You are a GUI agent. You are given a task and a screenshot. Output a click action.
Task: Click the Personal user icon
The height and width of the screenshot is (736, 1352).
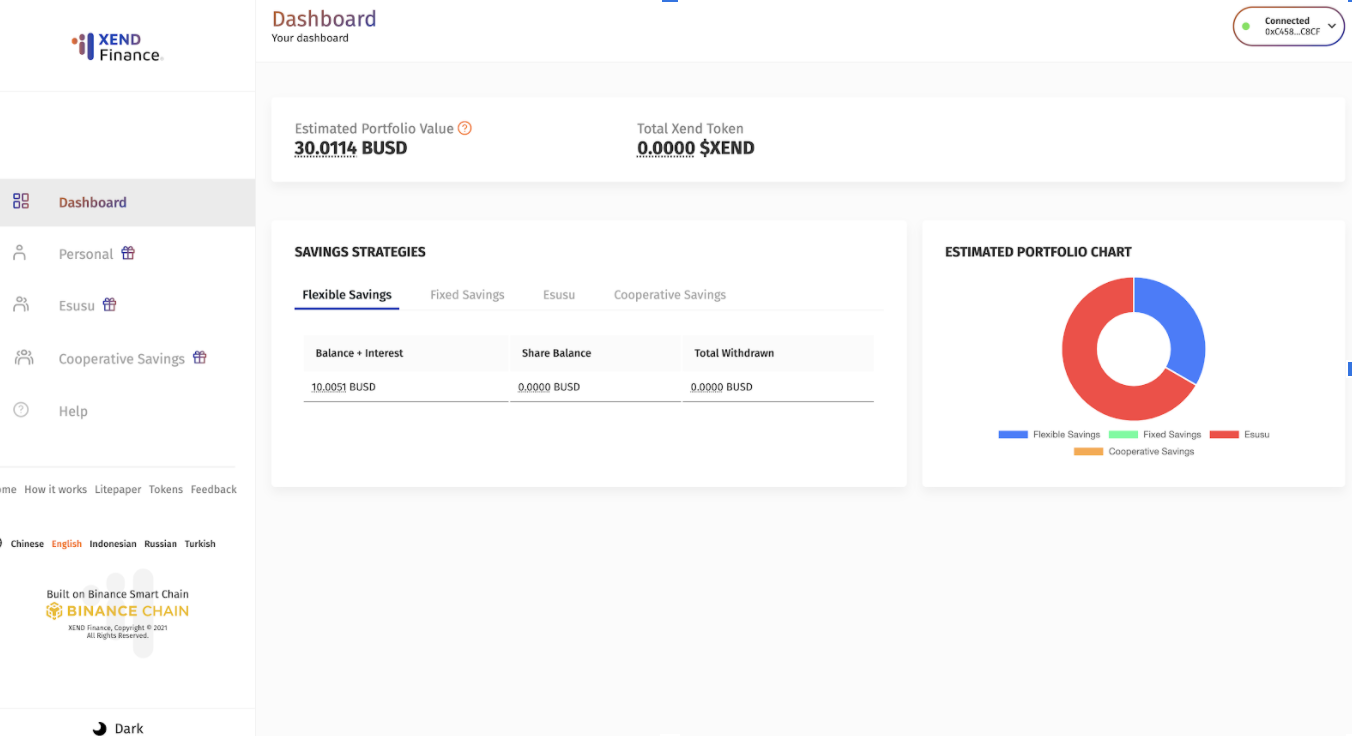tap(20, 253)
